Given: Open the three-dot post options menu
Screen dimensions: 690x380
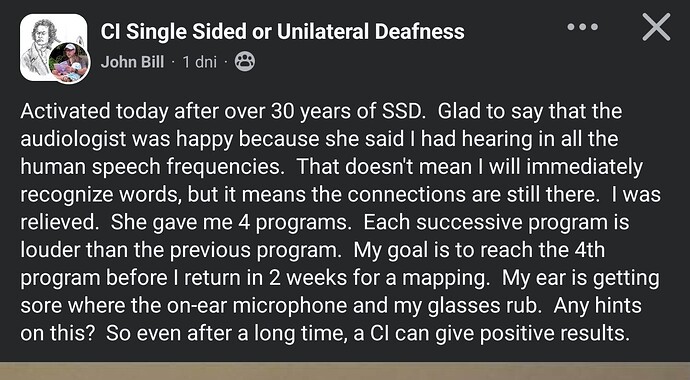Looking at the screenshot, I should pyautogui.click(x=583, y=27).
